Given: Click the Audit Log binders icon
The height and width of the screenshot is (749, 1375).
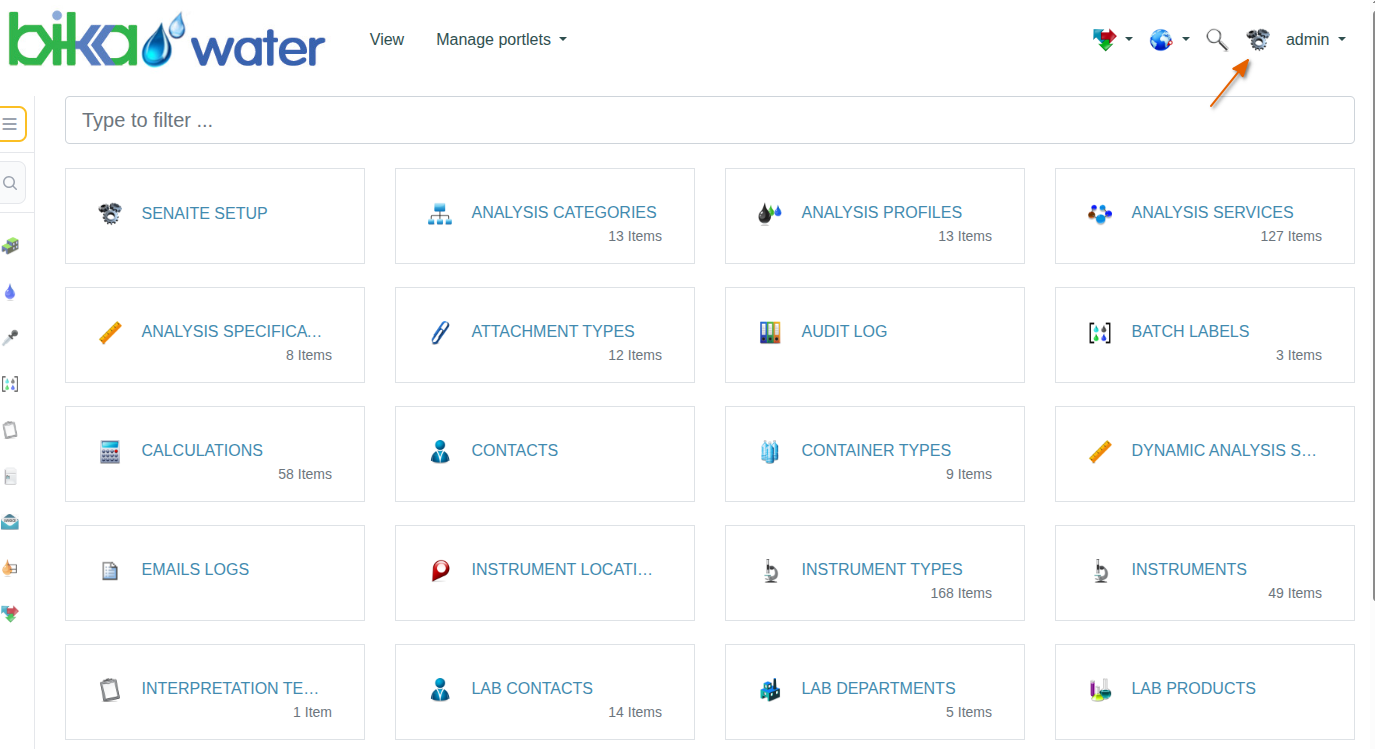Looking at the screenshot, I should point(769,332).
